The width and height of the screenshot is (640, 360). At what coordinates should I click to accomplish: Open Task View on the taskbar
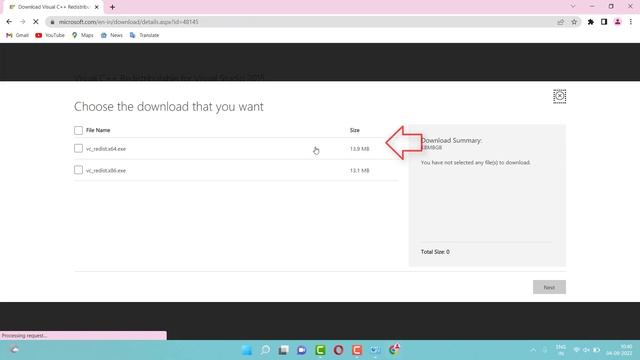(284, 350)
